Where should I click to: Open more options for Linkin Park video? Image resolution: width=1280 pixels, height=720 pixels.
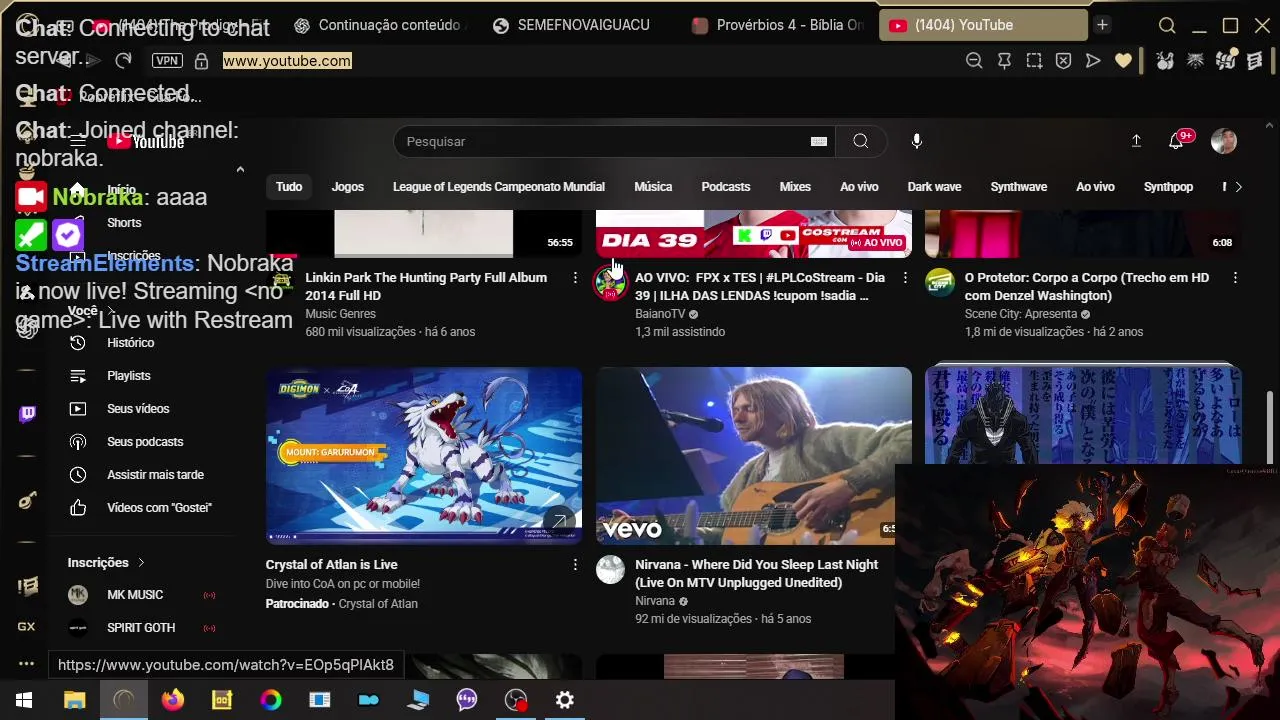pos(575,278)
